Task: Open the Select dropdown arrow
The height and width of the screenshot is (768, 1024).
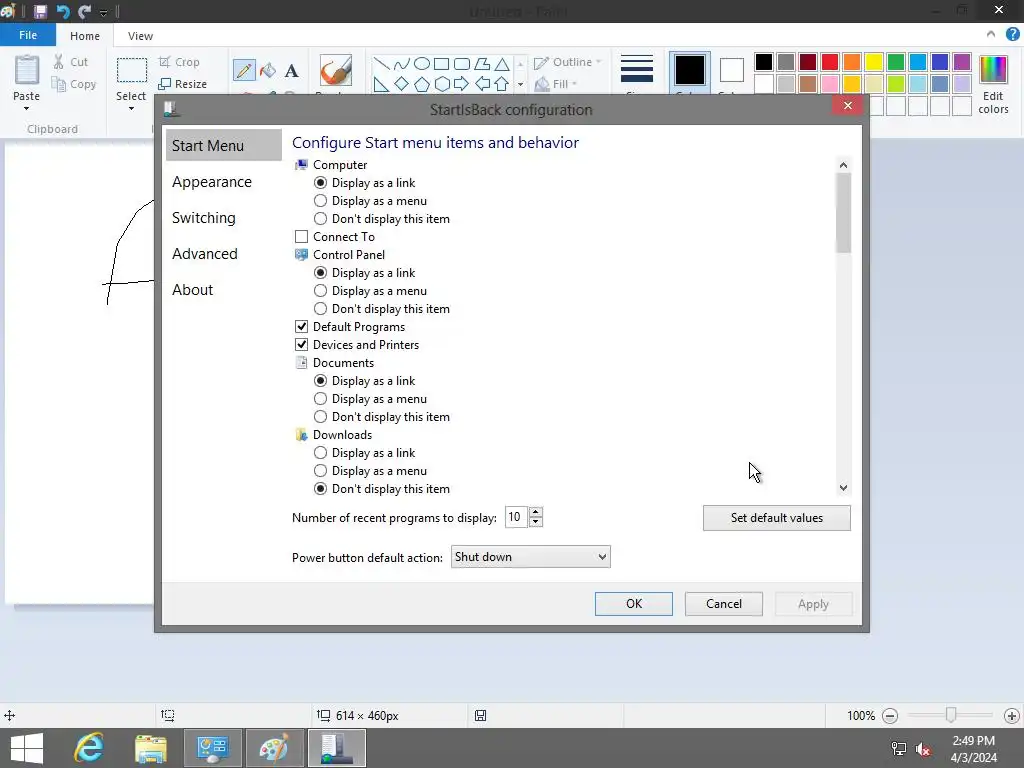Action: coord(131,108)
